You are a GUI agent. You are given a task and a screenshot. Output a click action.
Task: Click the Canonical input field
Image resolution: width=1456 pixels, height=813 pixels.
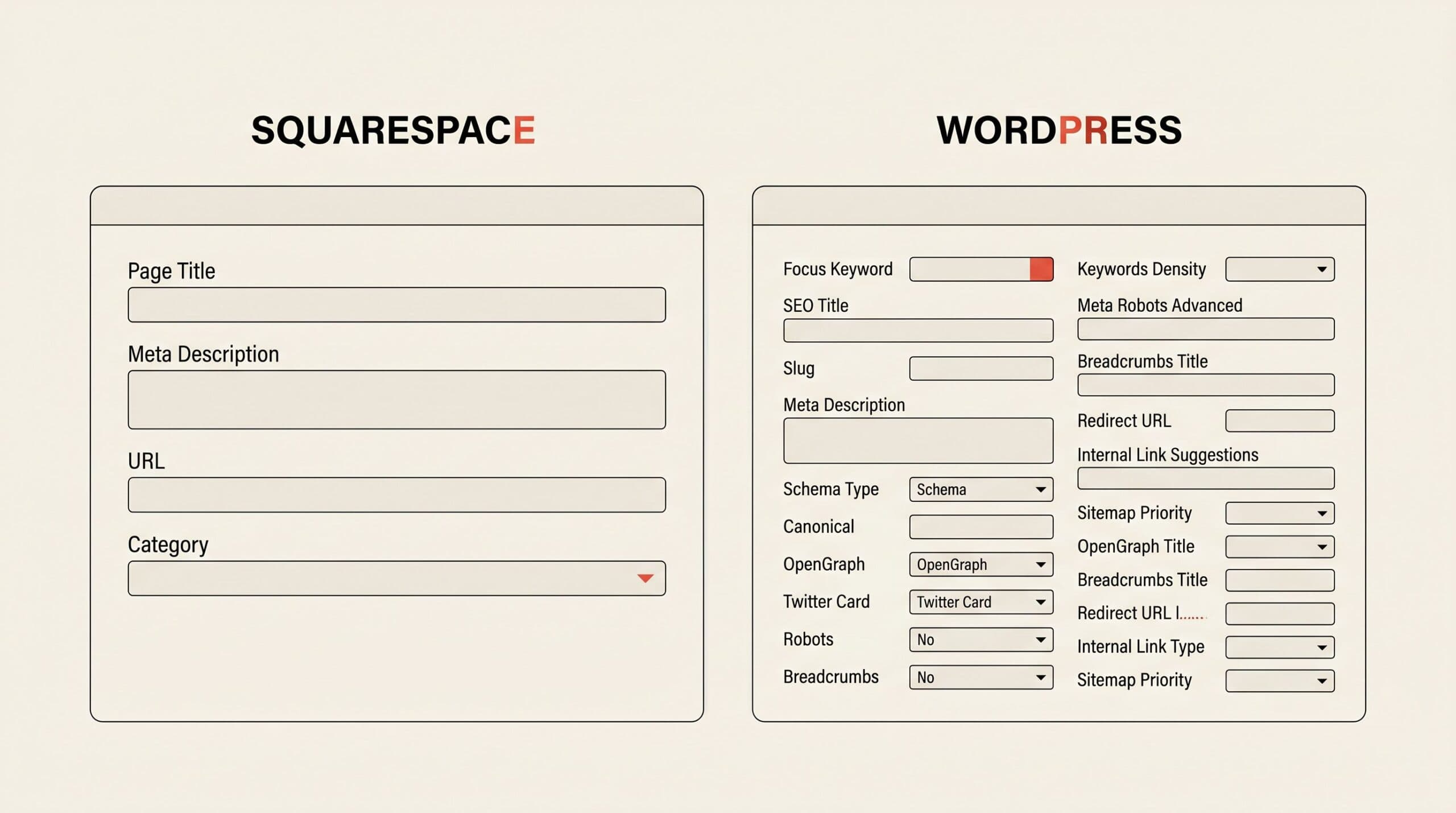pyautogui.click(x=981, y=527)
